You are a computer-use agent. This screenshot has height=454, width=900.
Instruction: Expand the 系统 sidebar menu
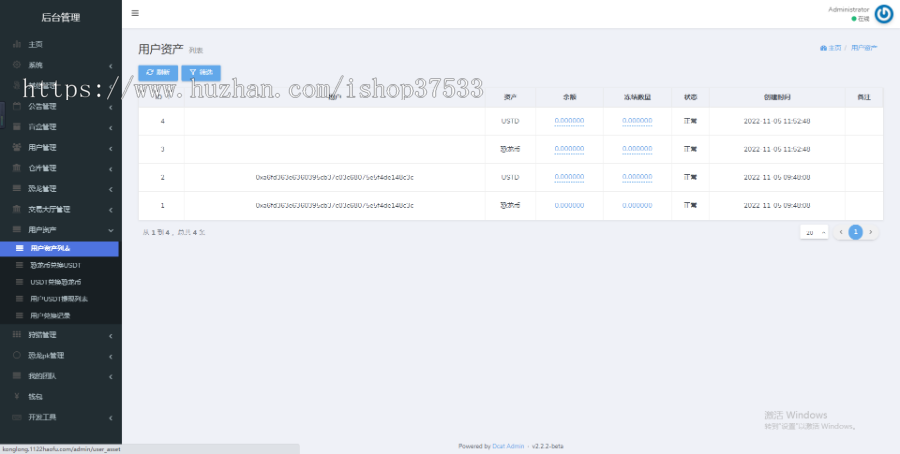pyautogui.click(x=61, y=65)
